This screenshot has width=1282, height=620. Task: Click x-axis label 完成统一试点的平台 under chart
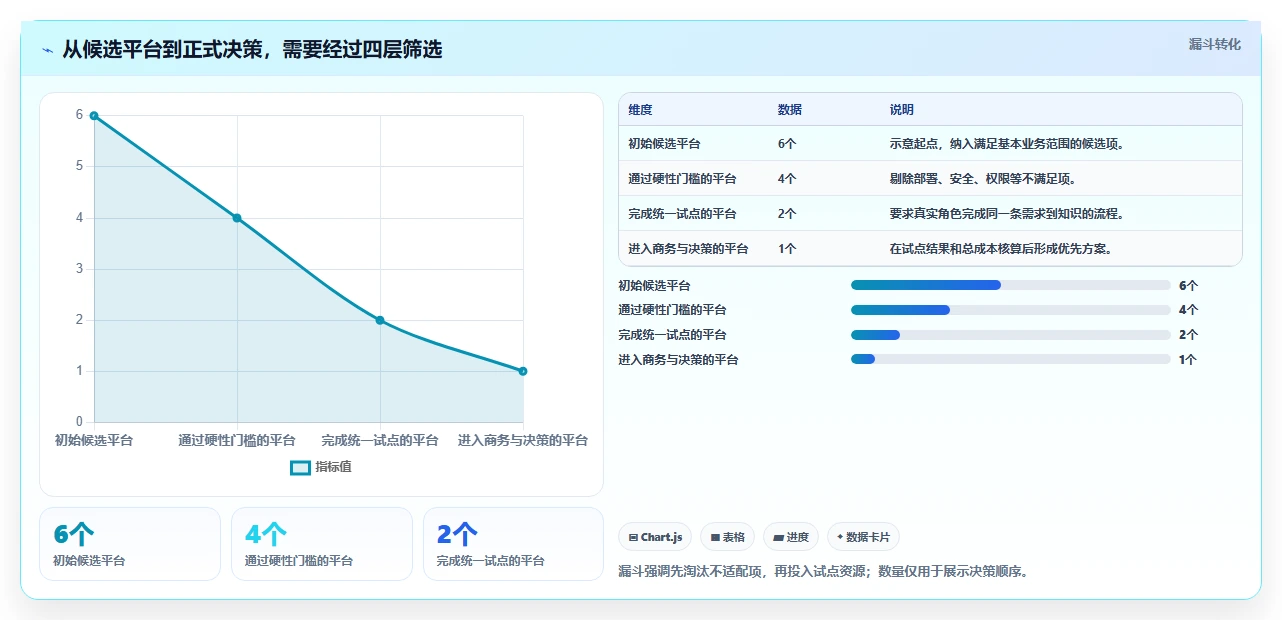pyautogui.click(x=380, y=440)
